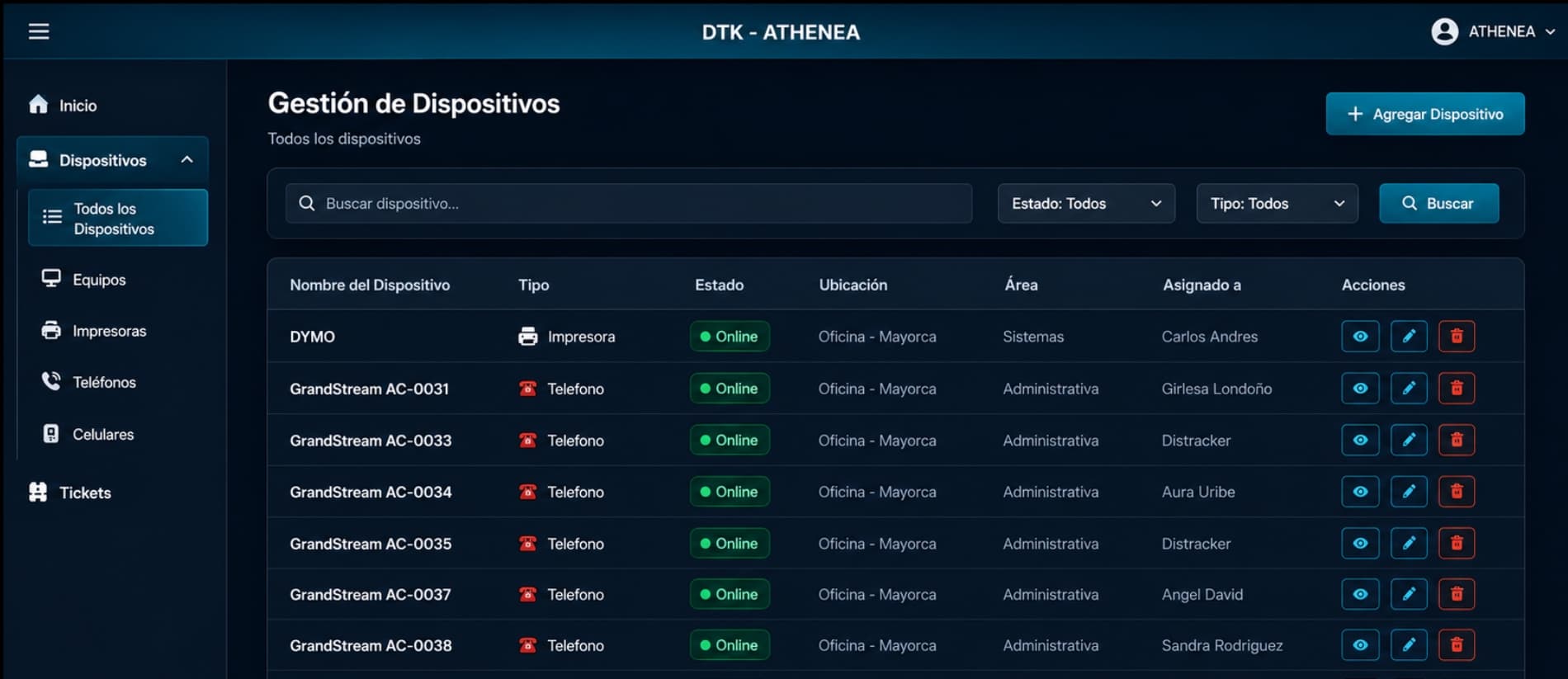Click the ATHENEA user avatar icon
The width and height of the screenshot is (1568, 679).
[1444, 31]
